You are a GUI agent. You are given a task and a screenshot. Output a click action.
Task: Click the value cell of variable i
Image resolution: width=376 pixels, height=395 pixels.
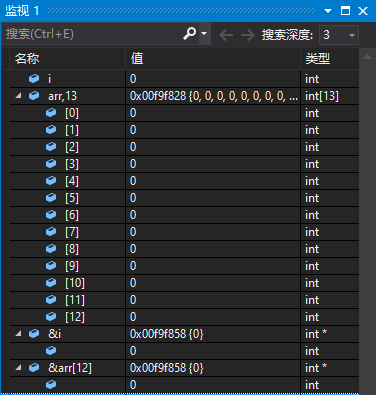213,79
